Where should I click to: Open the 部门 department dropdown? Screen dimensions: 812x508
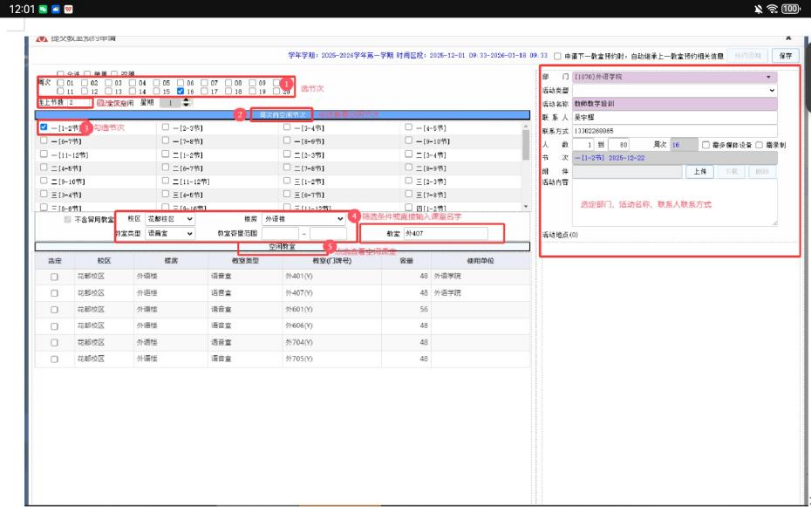[769, 76]
